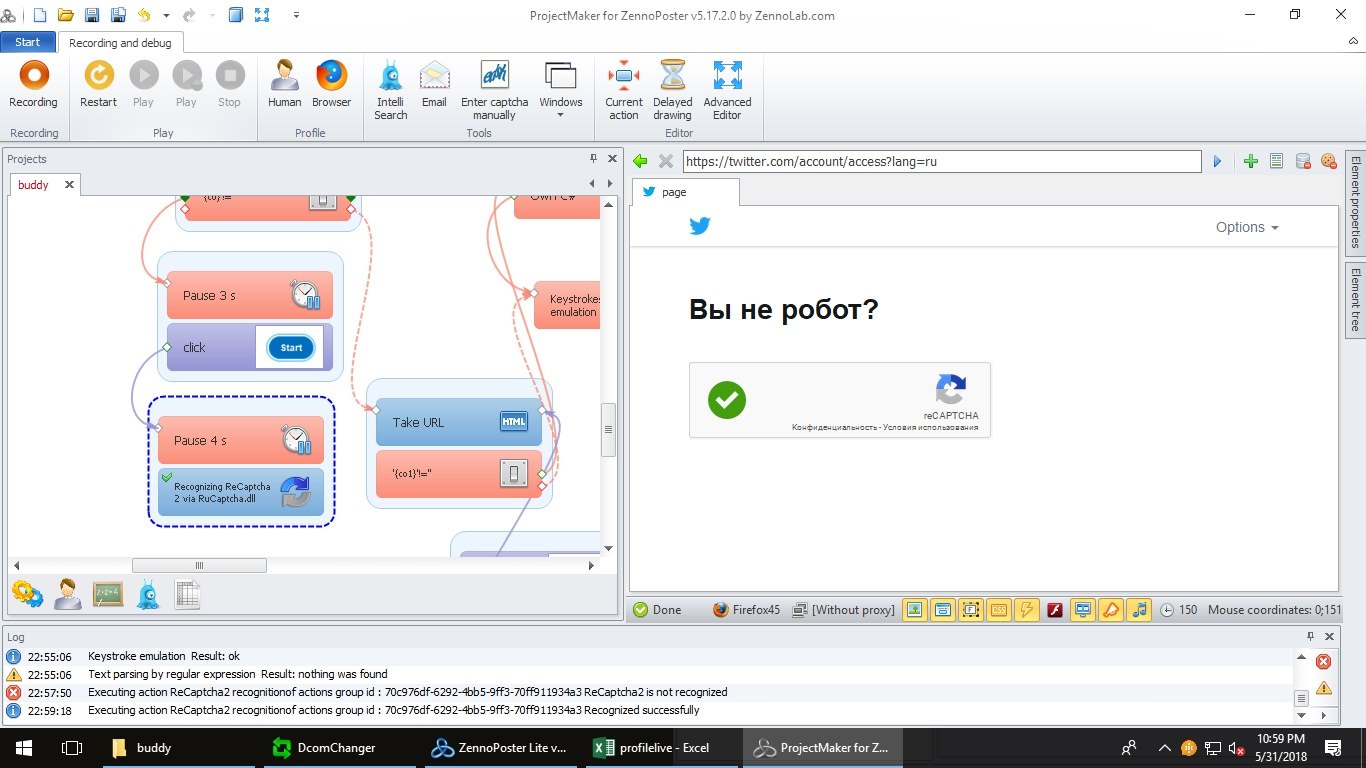Click the Stop playback button

point(229,84)
